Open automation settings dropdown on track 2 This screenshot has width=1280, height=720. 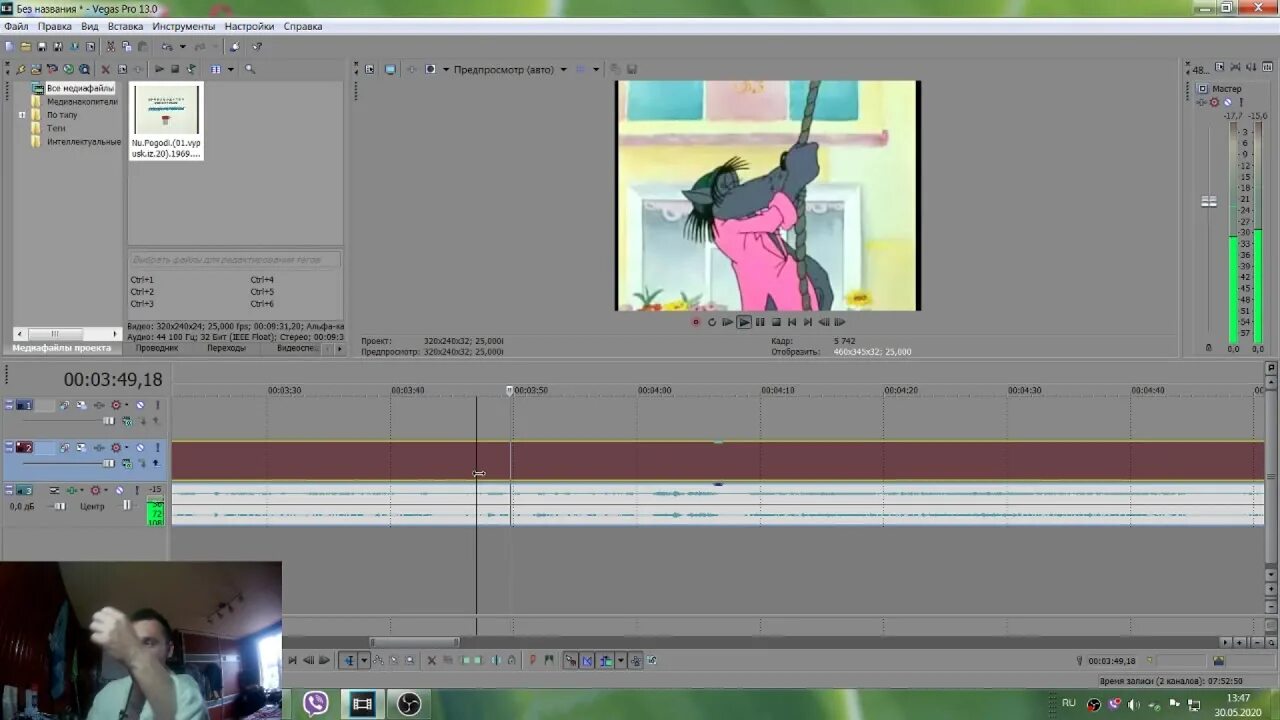coord(127,447)
